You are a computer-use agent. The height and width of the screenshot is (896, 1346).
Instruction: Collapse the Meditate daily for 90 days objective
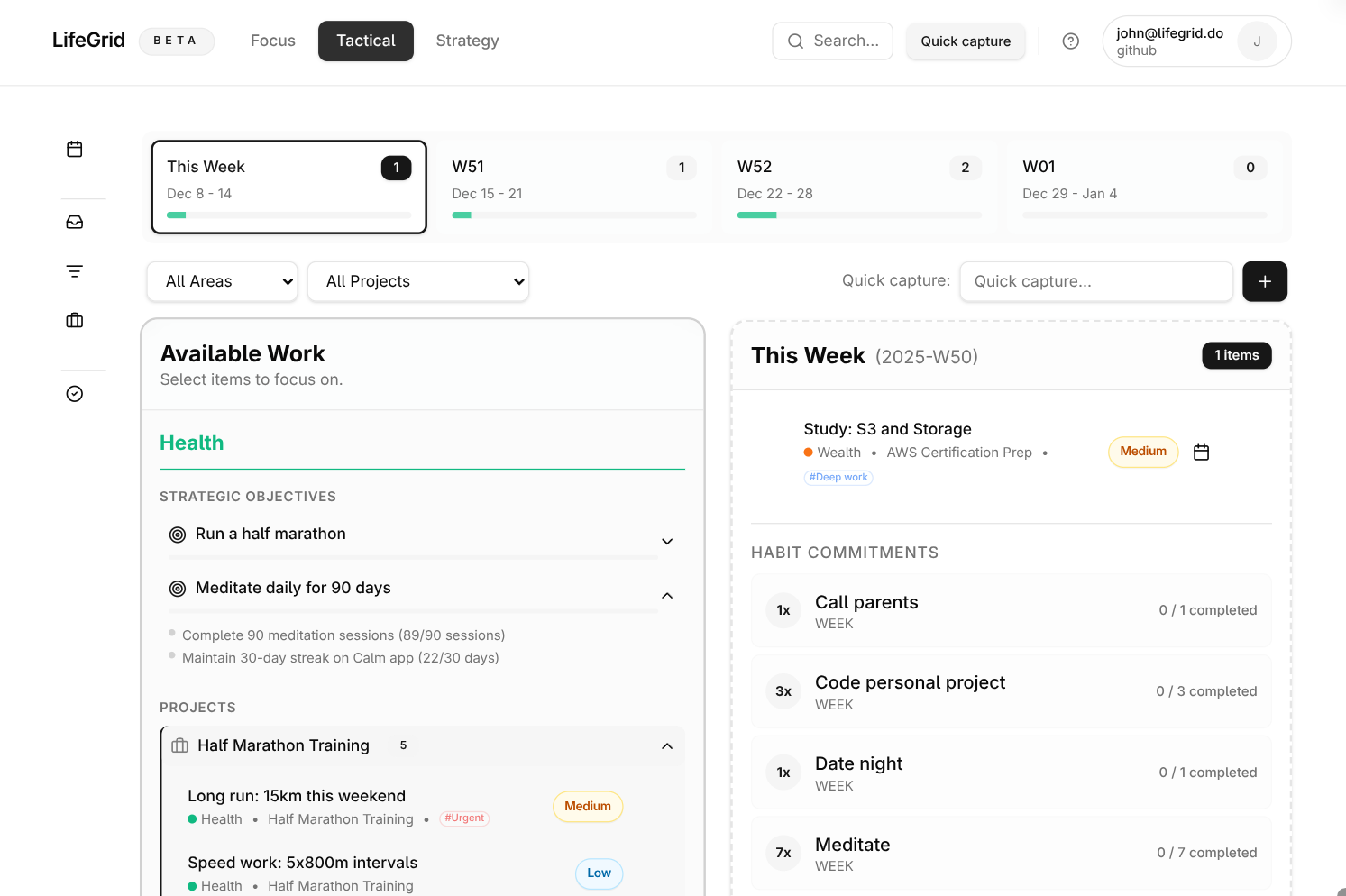tap(667, 596)
